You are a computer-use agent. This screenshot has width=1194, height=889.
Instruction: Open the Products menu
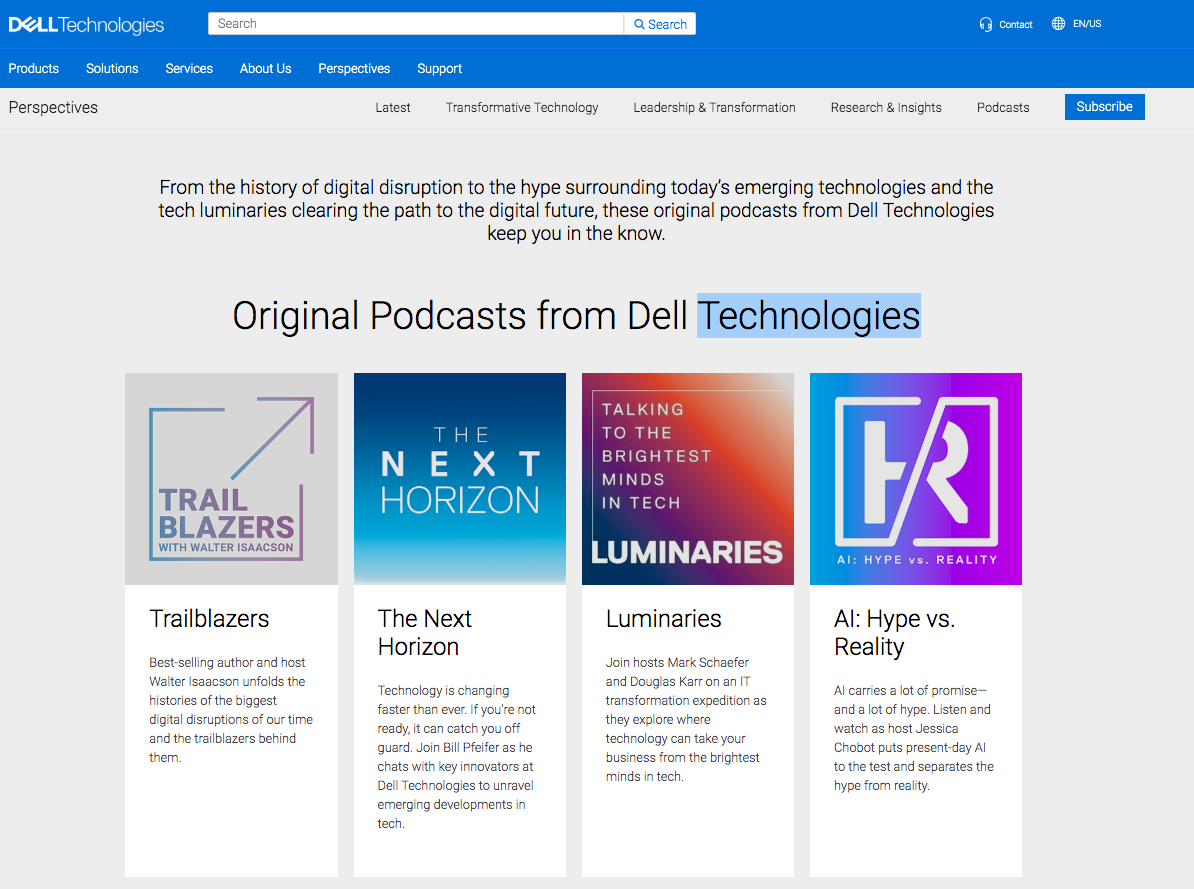point(34,69)
